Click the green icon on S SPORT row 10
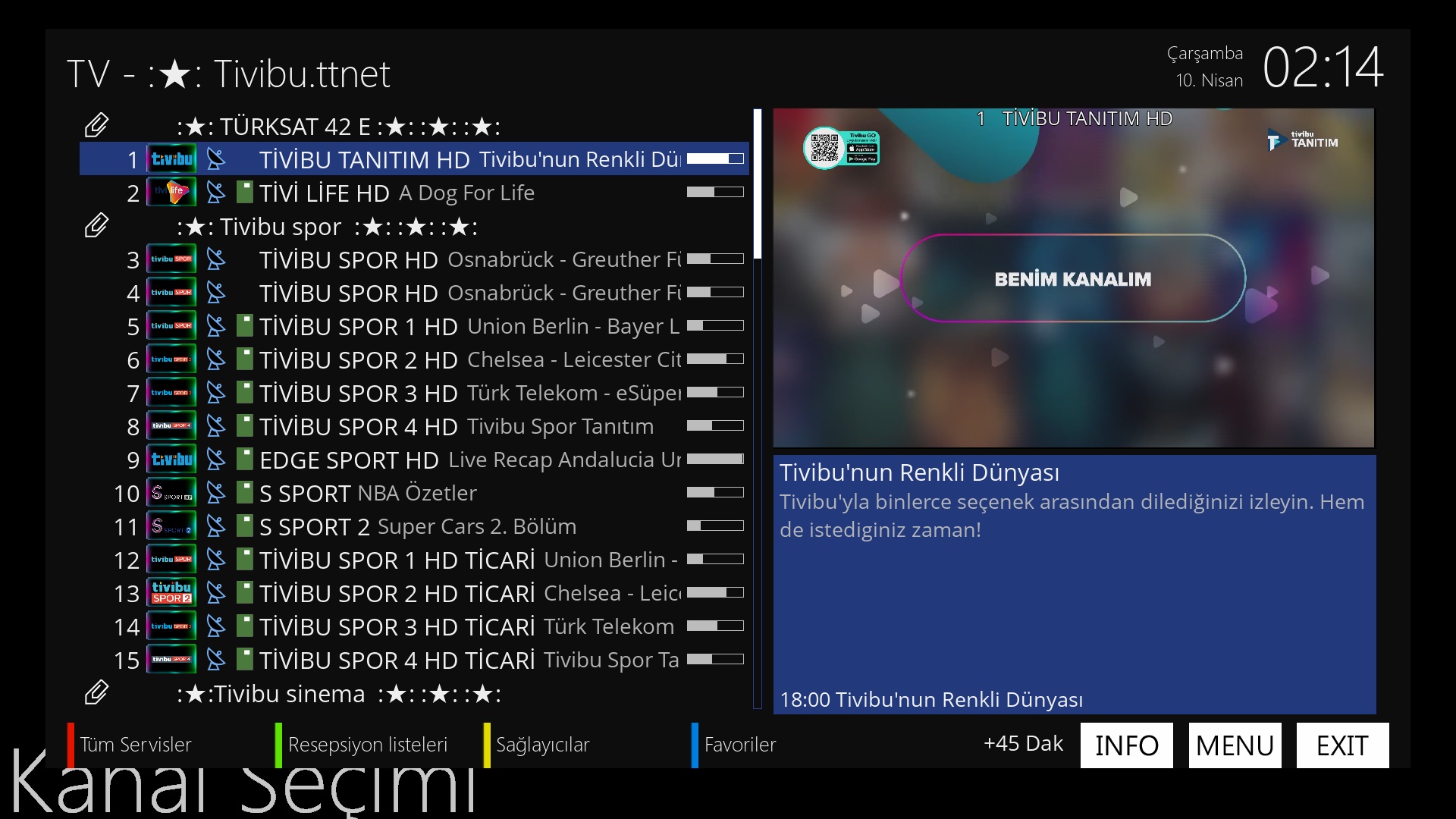Viewport: 1456px width, 819px height. pyautogui.click(x=244, y=493)
